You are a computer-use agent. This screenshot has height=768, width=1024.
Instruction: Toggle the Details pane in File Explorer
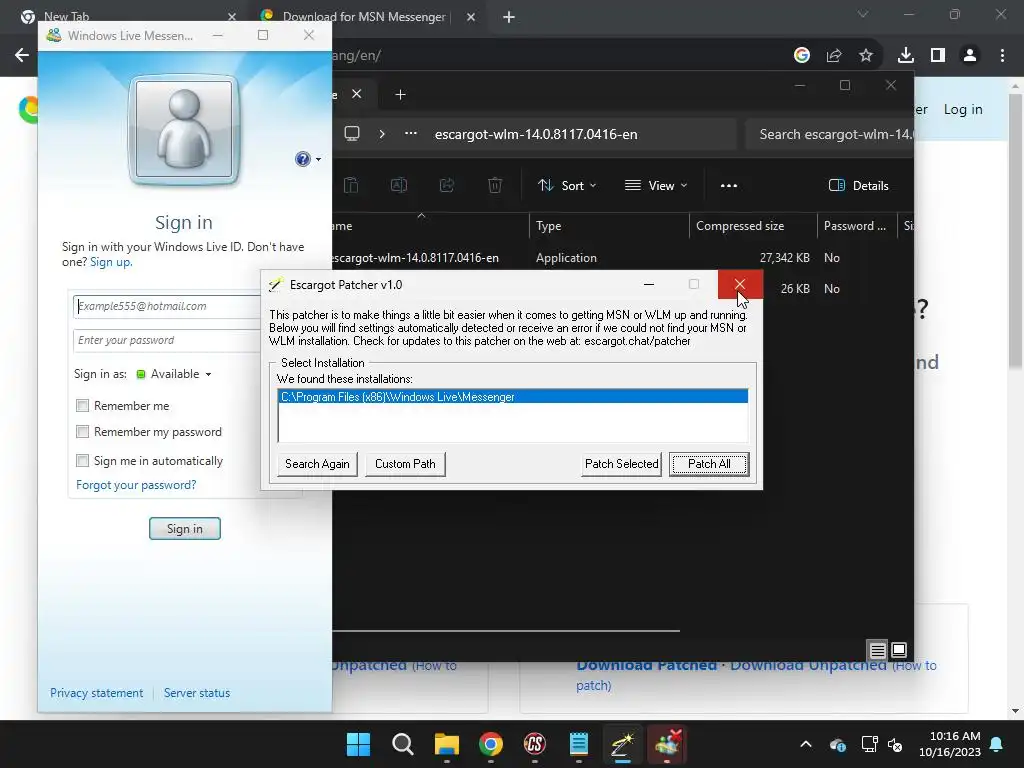tap(858, 185)
